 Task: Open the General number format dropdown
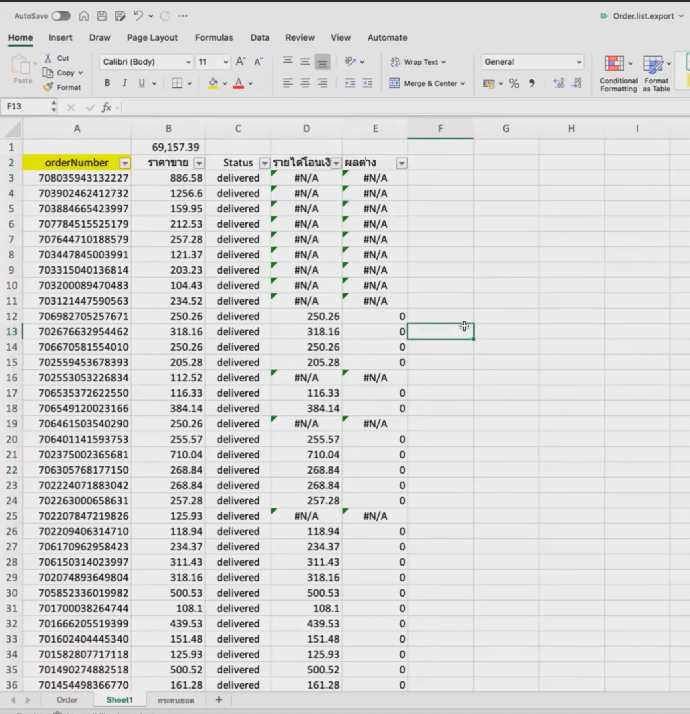(578, 62)
